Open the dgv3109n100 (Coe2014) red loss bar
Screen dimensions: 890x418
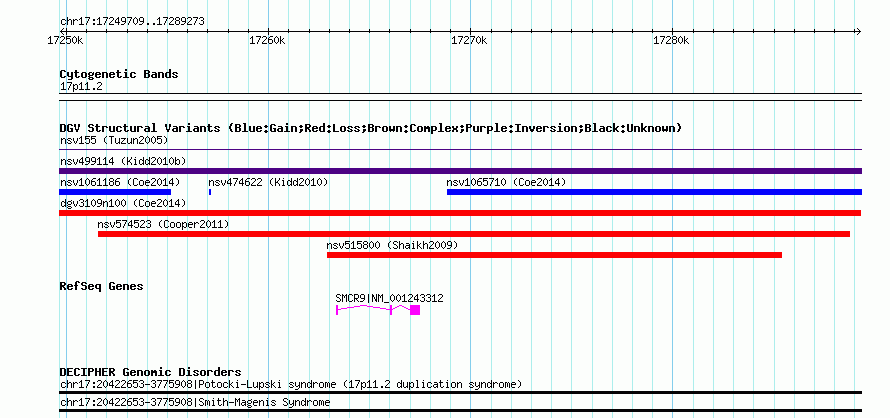pyautogui.click(x=460, y=213)
